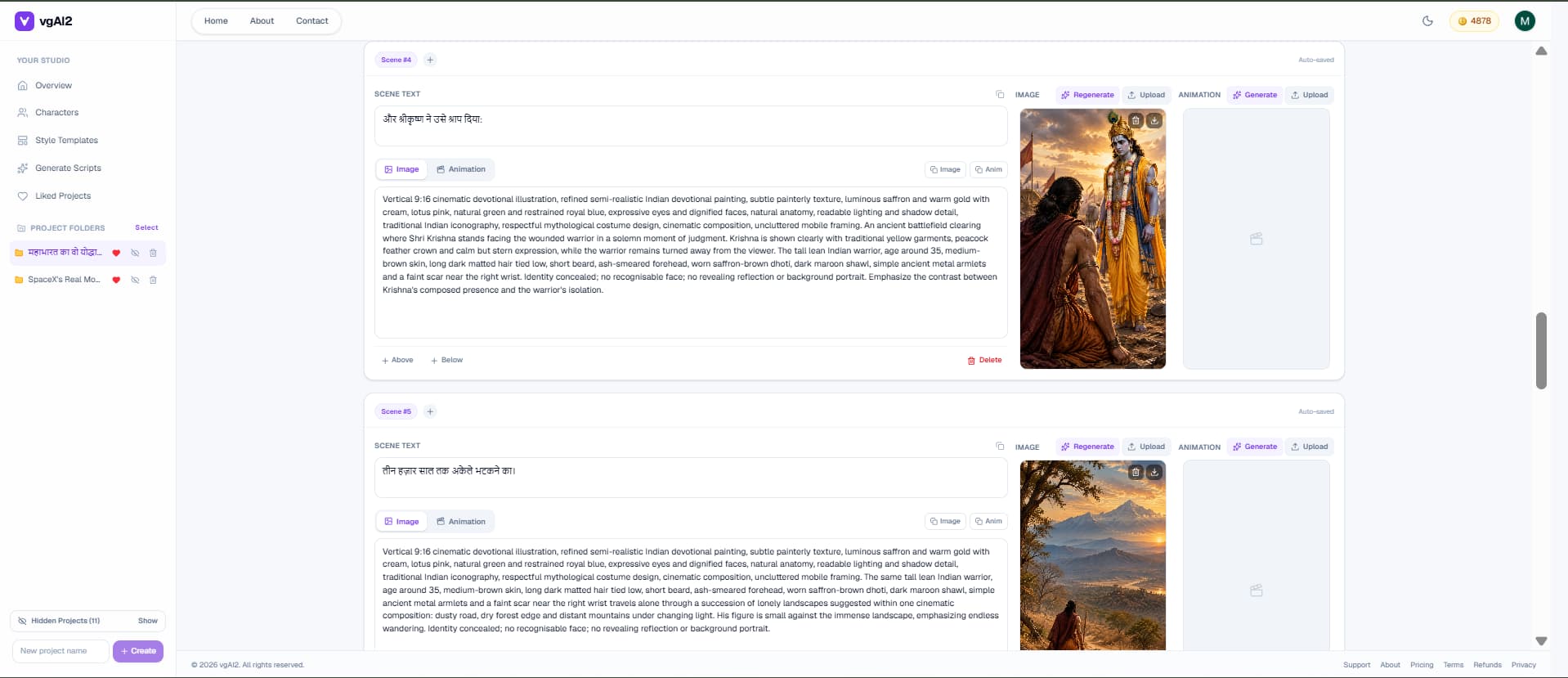Delete Scene #4 via Delete link
The width and height of the screenshot is (1568, 678).
[x=984, y=360]
